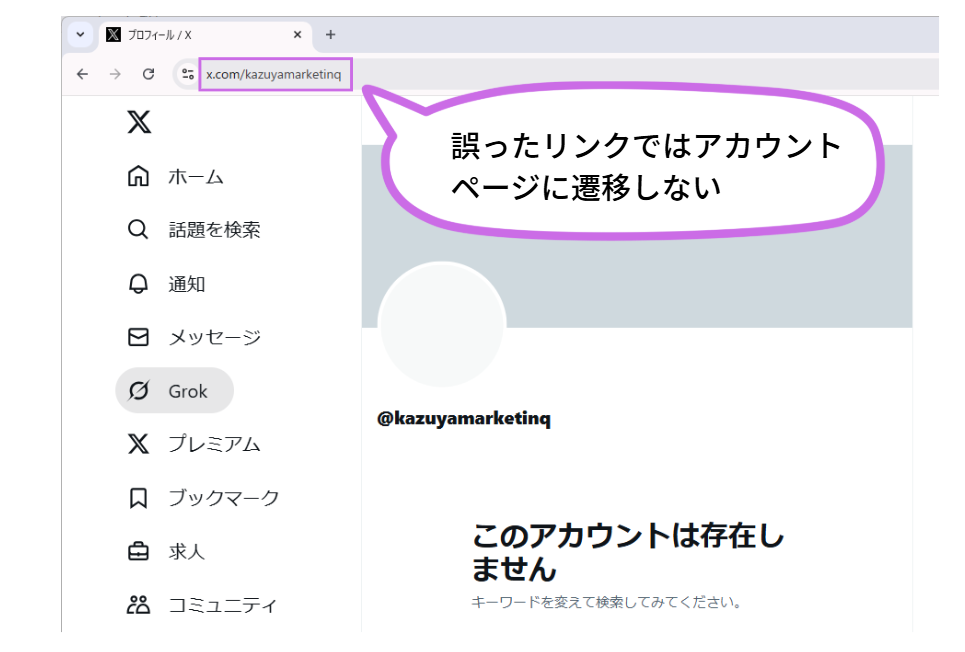965x652 pixels.
Task: Reload the current page
Action: (148, 74)
